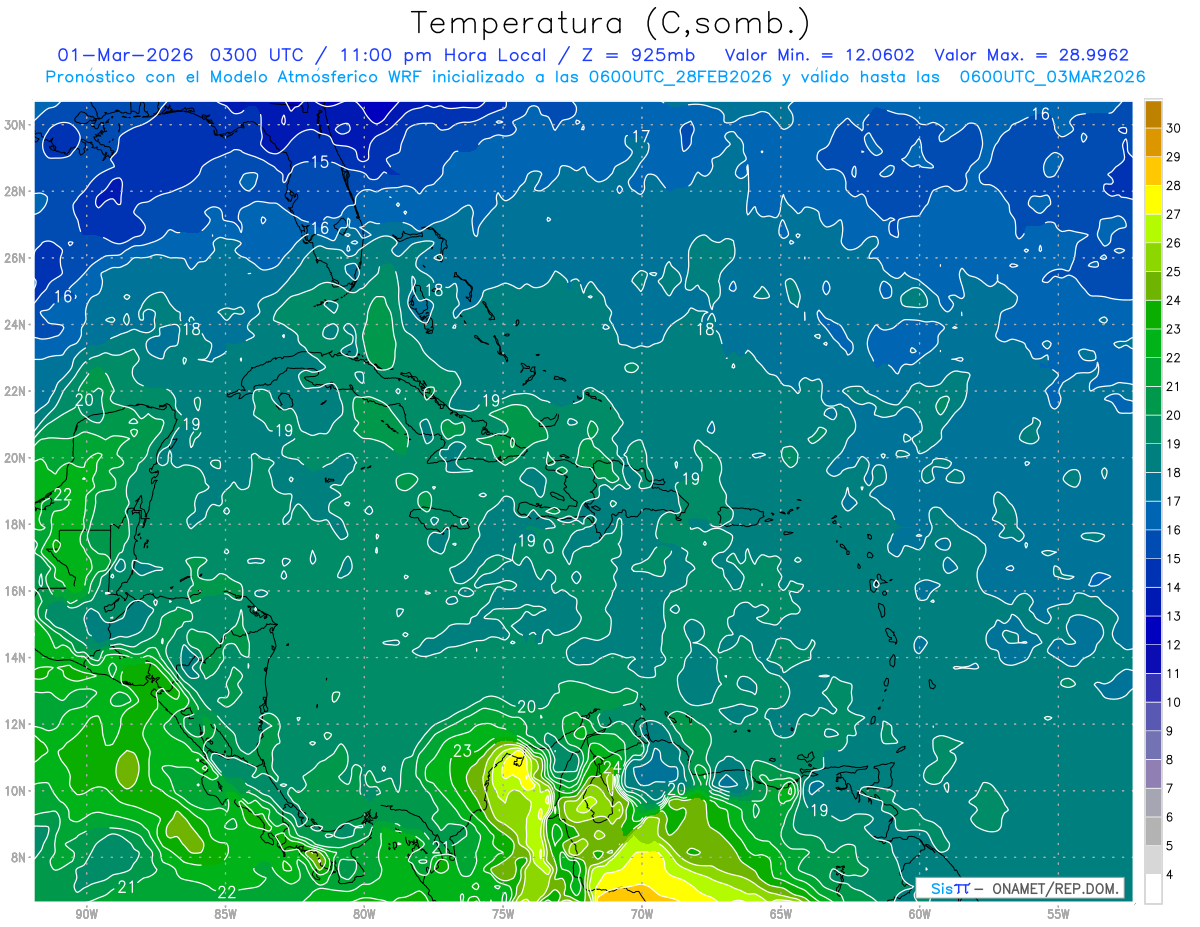Click the 75W longitude axis label
Image resolution: width=1200 pixels, height=927 pixels.
503,914
